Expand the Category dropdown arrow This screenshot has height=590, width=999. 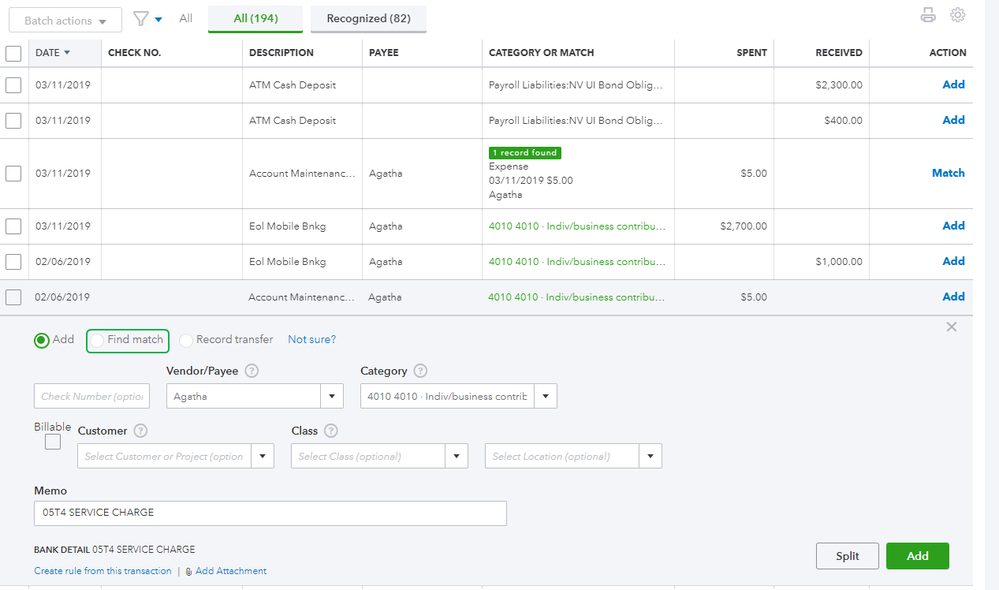(x=545, y=397)
